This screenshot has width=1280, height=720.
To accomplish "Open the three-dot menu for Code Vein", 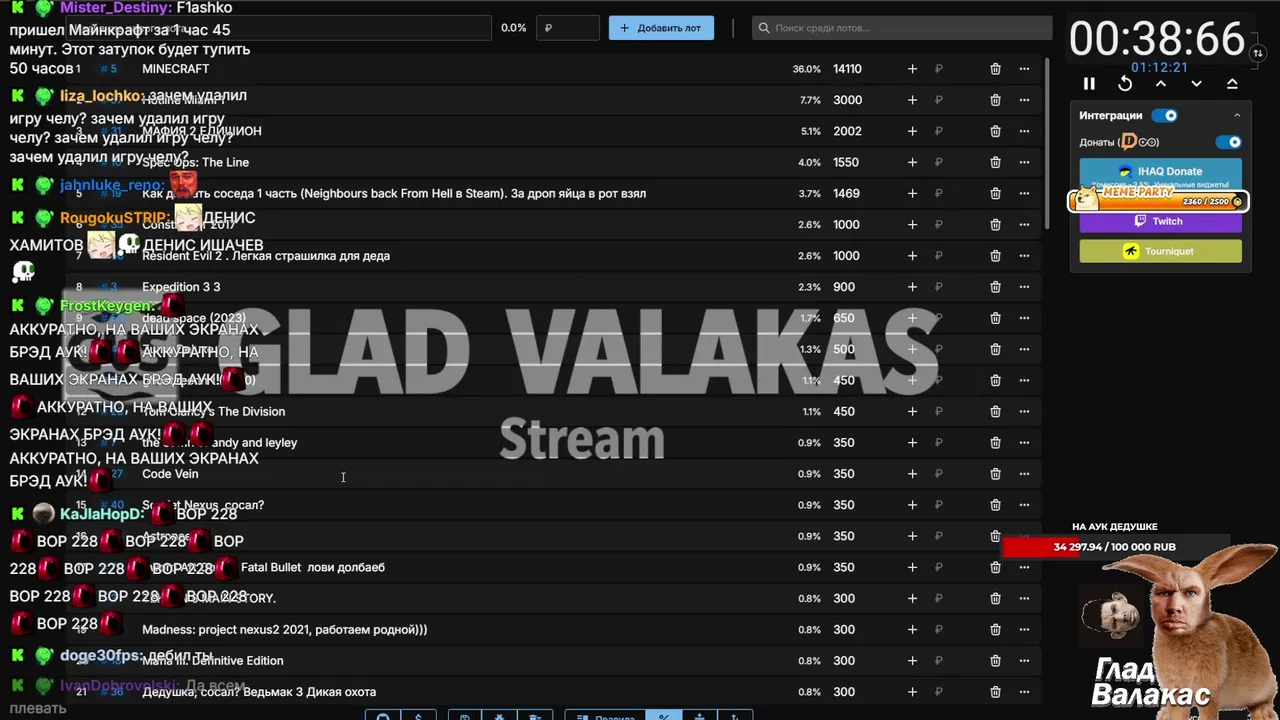I will point(1024,474).
